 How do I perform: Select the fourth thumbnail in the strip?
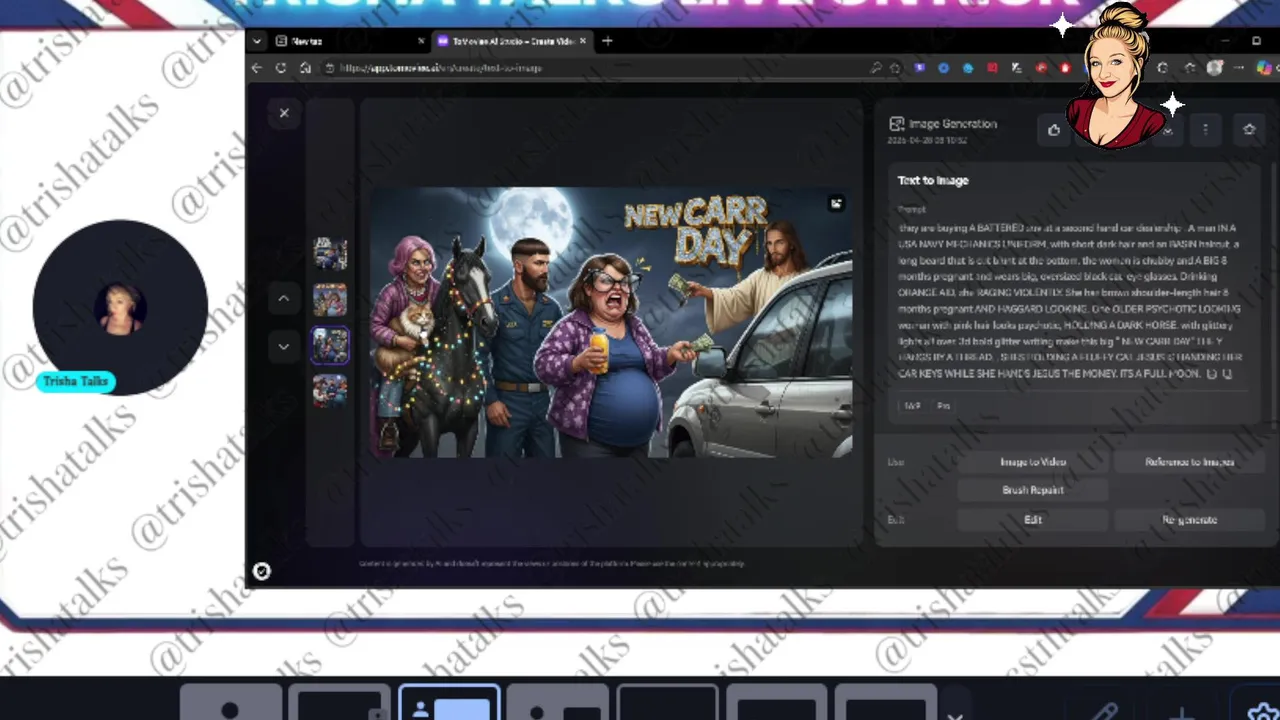[330, 390]
